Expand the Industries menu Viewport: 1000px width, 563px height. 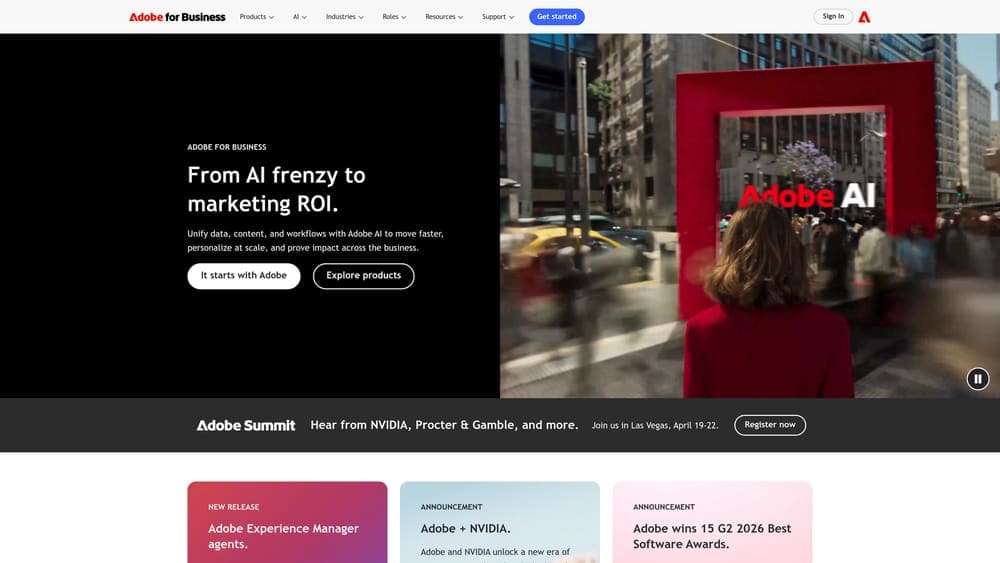coord(344,17)
